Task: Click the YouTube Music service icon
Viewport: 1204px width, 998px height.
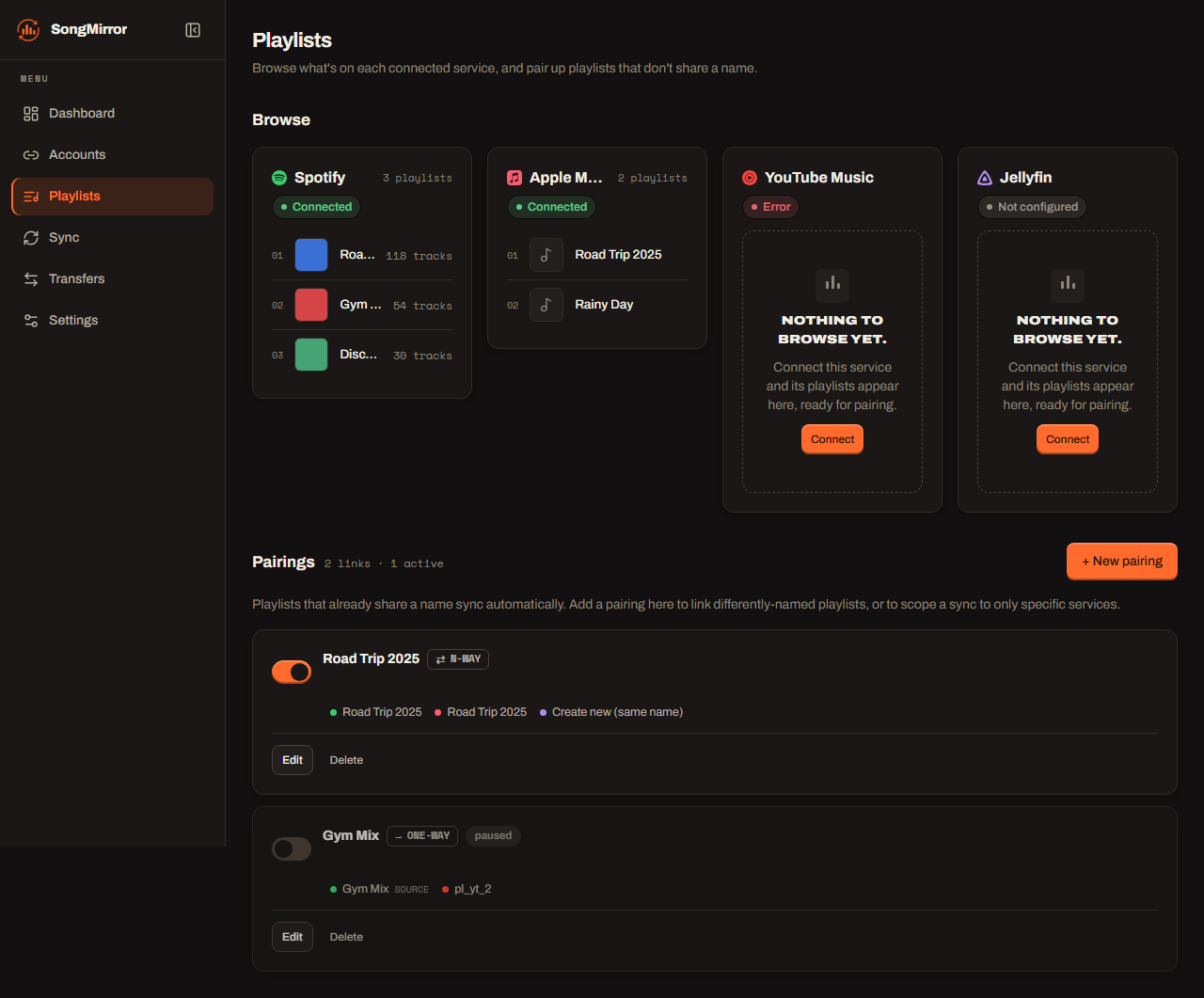Action: pyautogui.click(x=750, y=178)
